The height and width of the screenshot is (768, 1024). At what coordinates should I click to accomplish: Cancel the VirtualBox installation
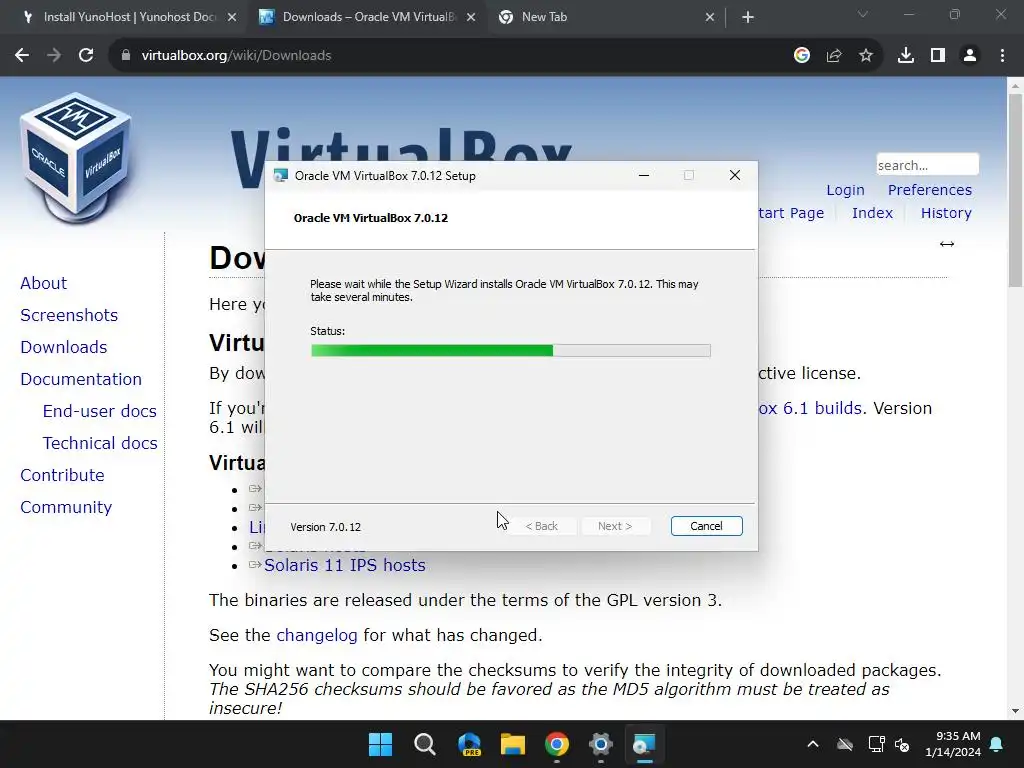[707, 526]
